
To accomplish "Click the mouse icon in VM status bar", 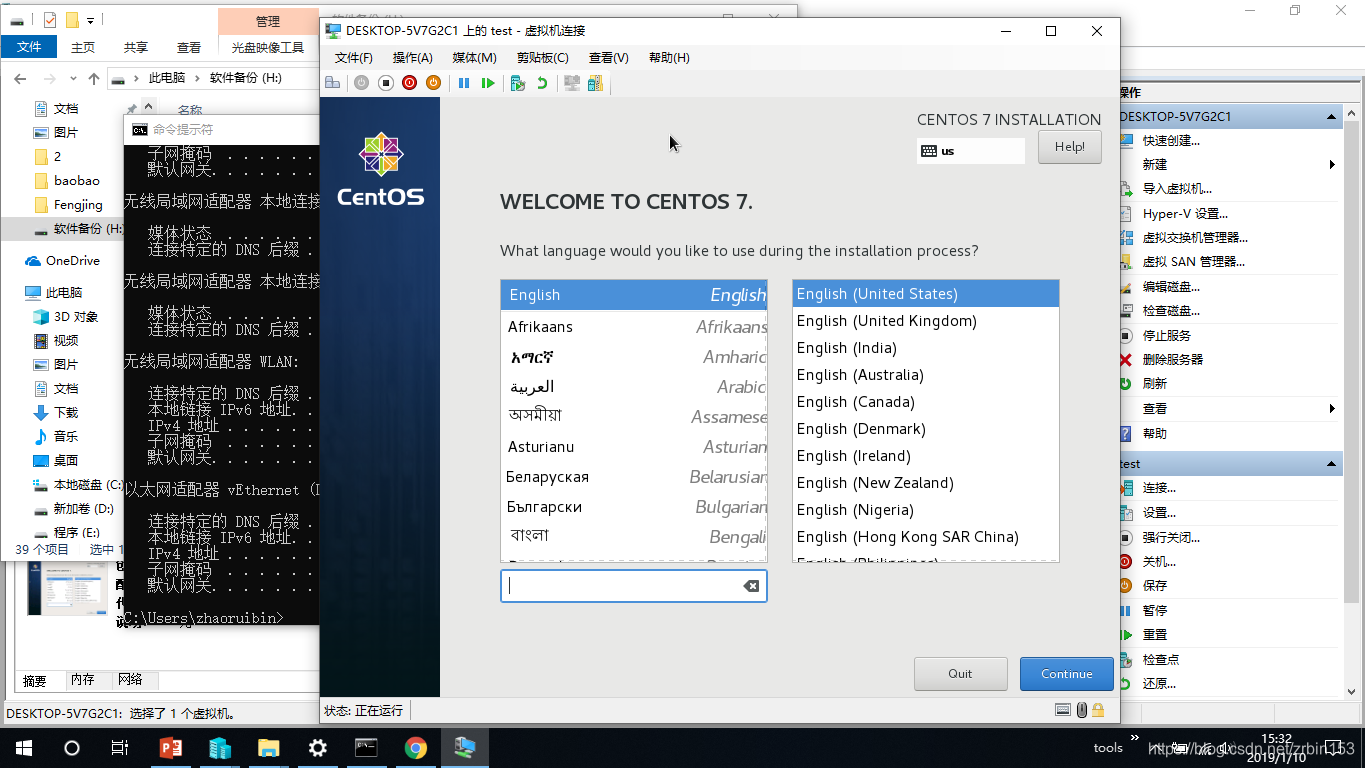I will (1081, 710).
